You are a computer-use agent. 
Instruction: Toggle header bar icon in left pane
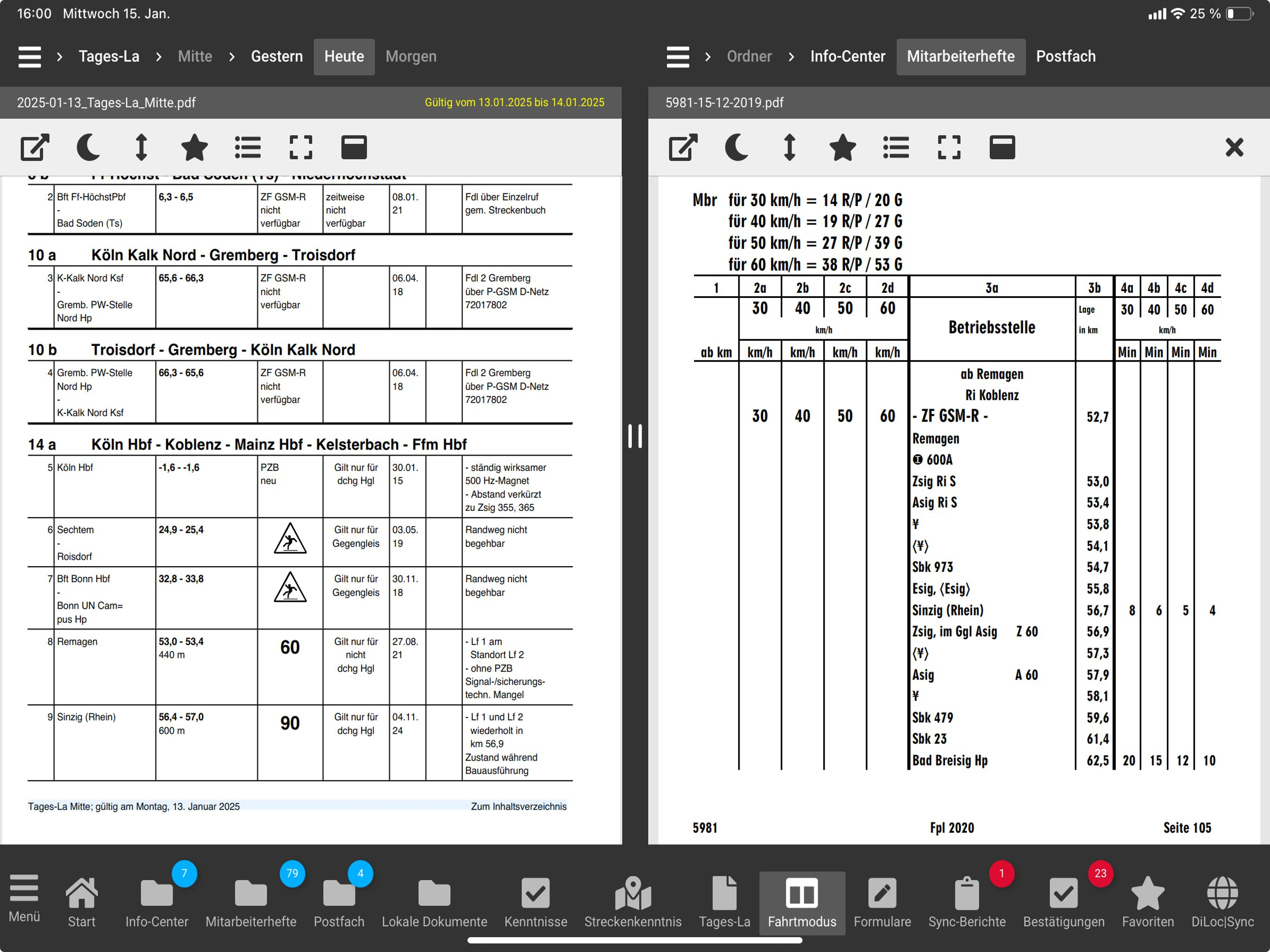pyautogui.click(x=354, y=147)
